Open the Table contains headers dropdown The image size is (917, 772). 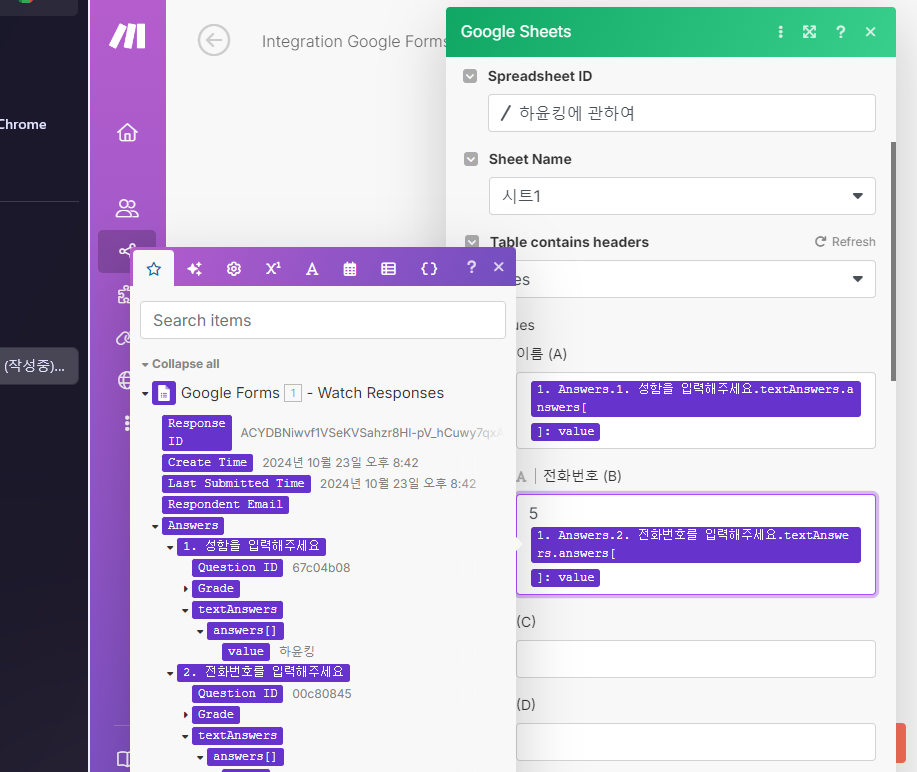695,279
